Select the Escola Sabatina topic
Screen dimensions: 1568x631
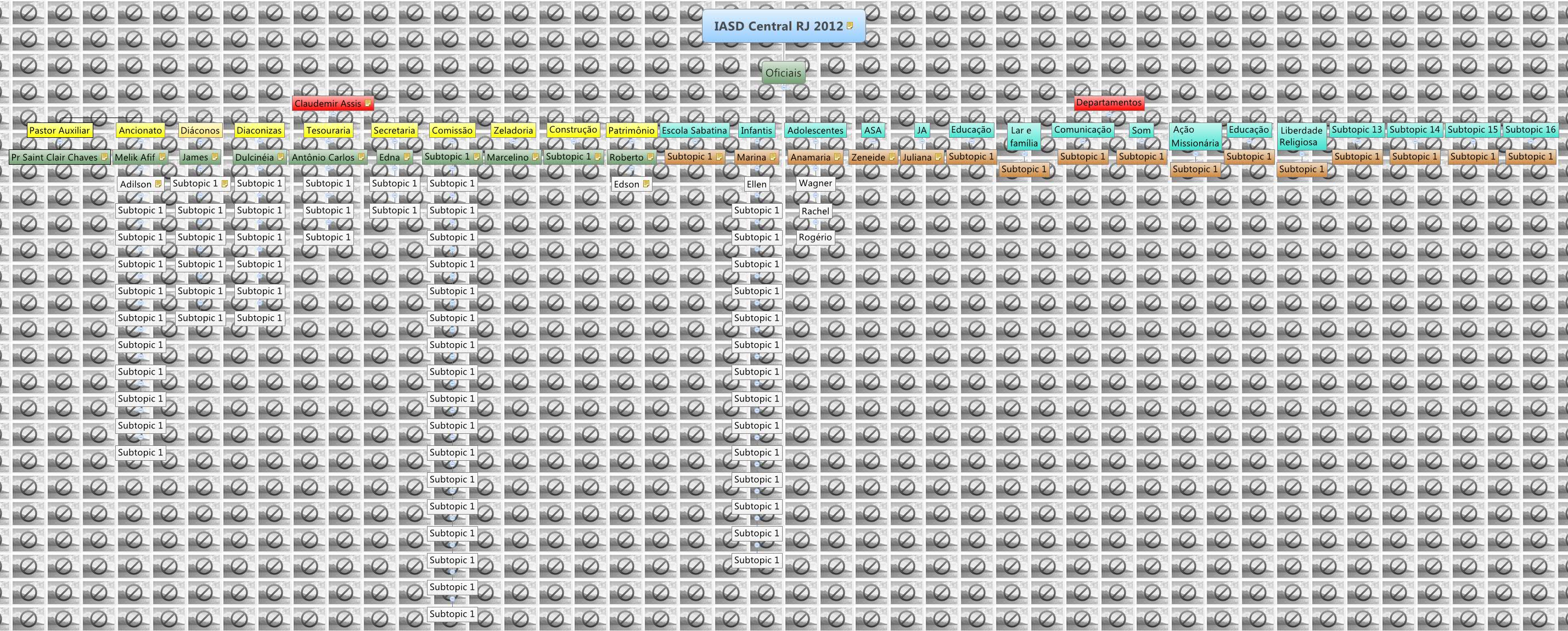pyautogui.click(x=694, y=130)
